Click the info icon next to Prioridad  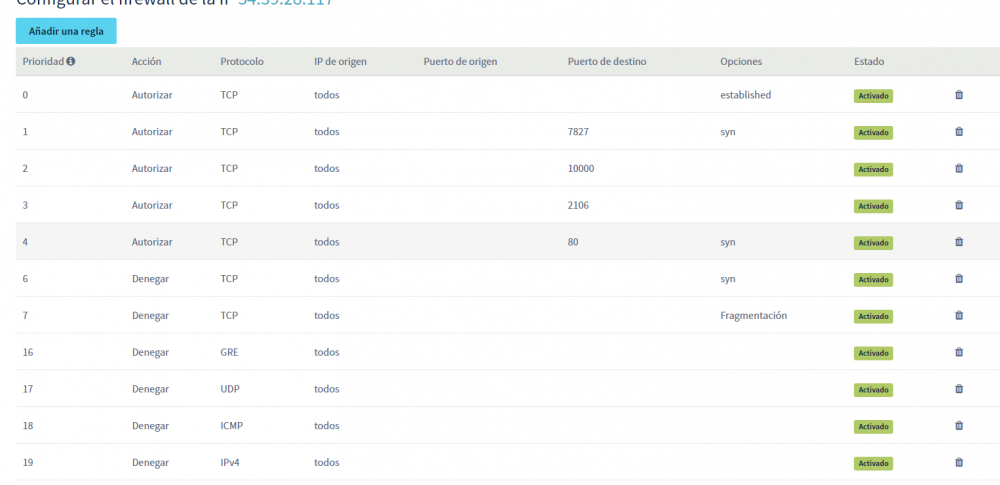point(71,62)
